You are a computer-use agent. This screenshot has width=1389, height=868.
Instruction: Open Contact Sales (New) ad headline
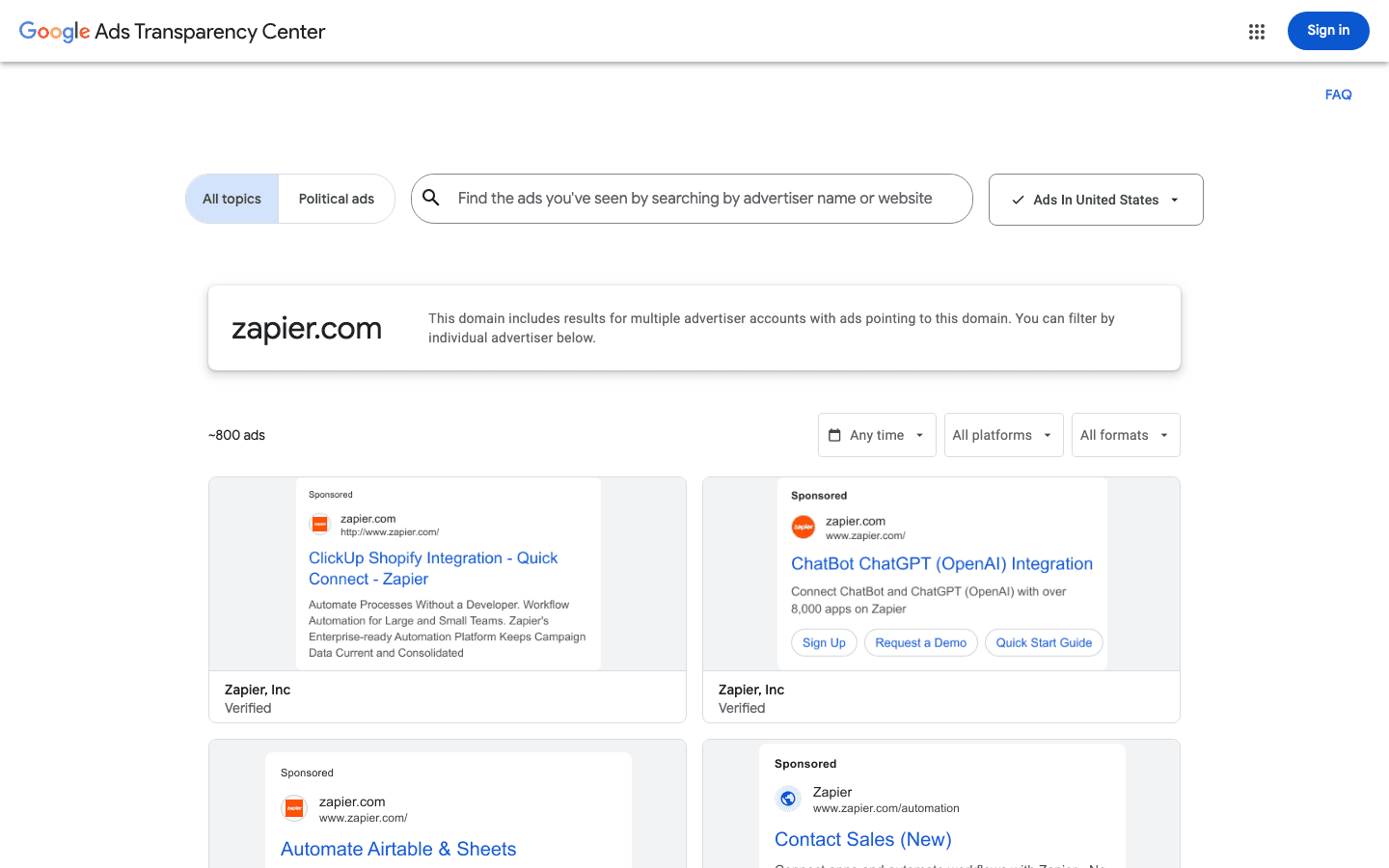[863, 839]
